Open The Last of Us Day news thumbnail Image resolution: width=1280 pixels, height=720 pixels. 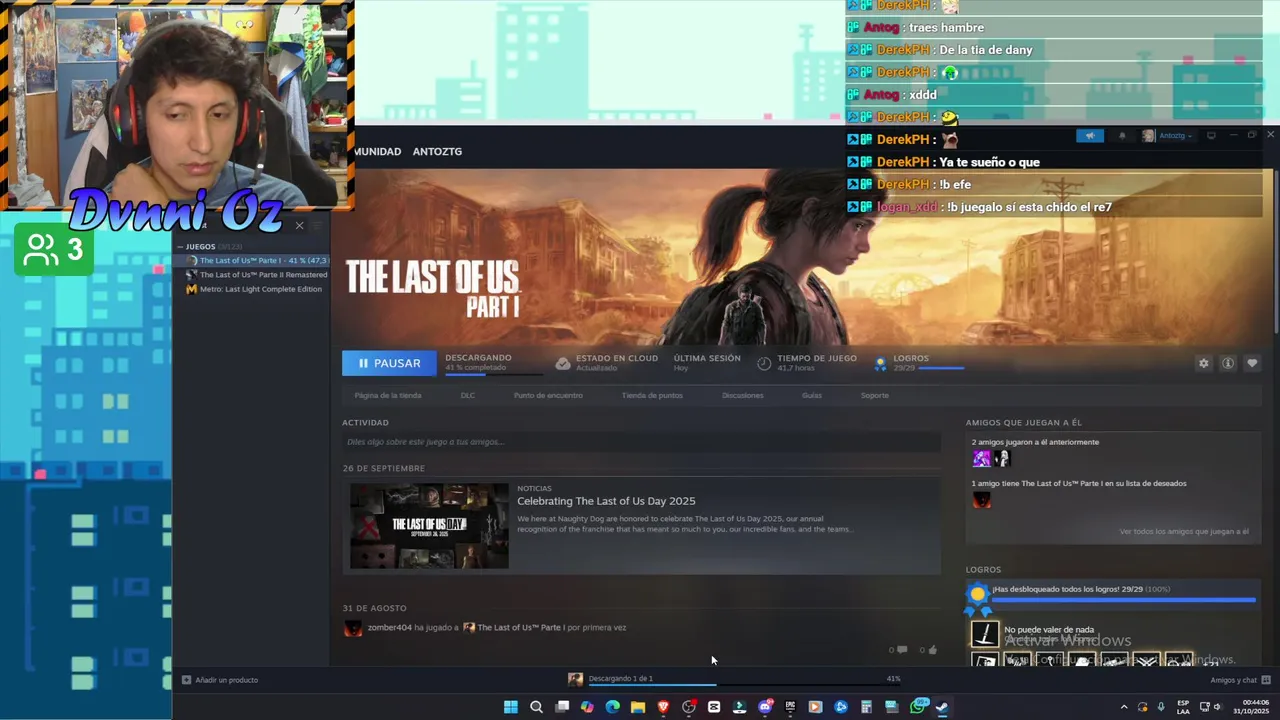[x=429, y=526]
